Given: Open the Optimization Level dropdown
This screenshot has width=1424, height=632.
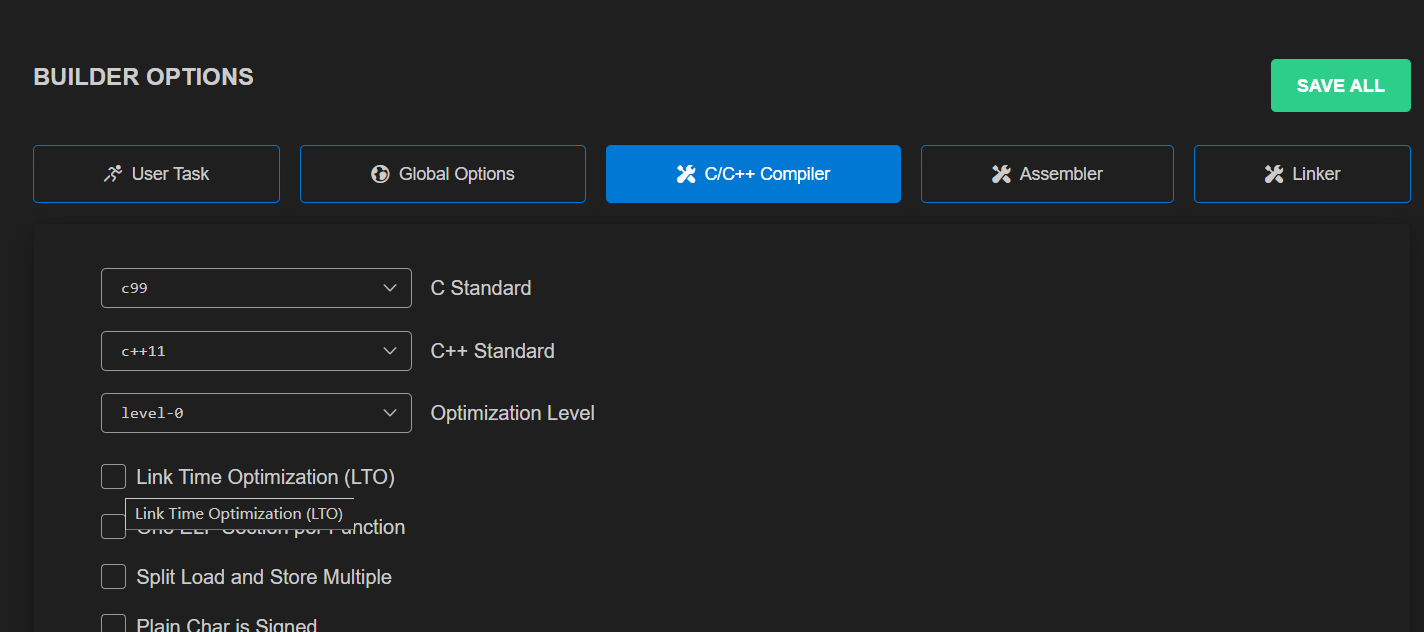Looking at the screenshot, I should [256, 413].
